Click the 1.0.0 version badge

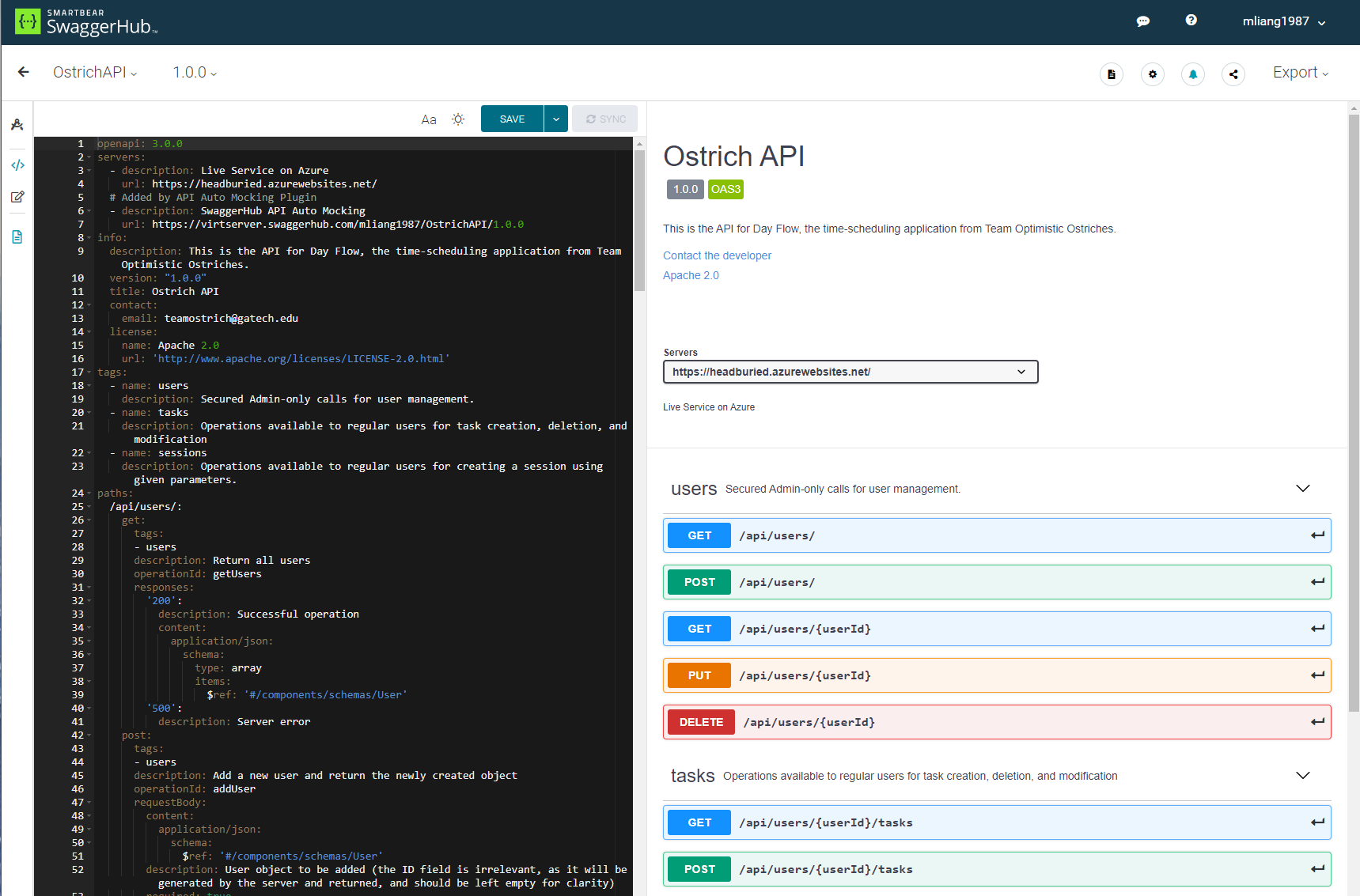coord(685,189)
